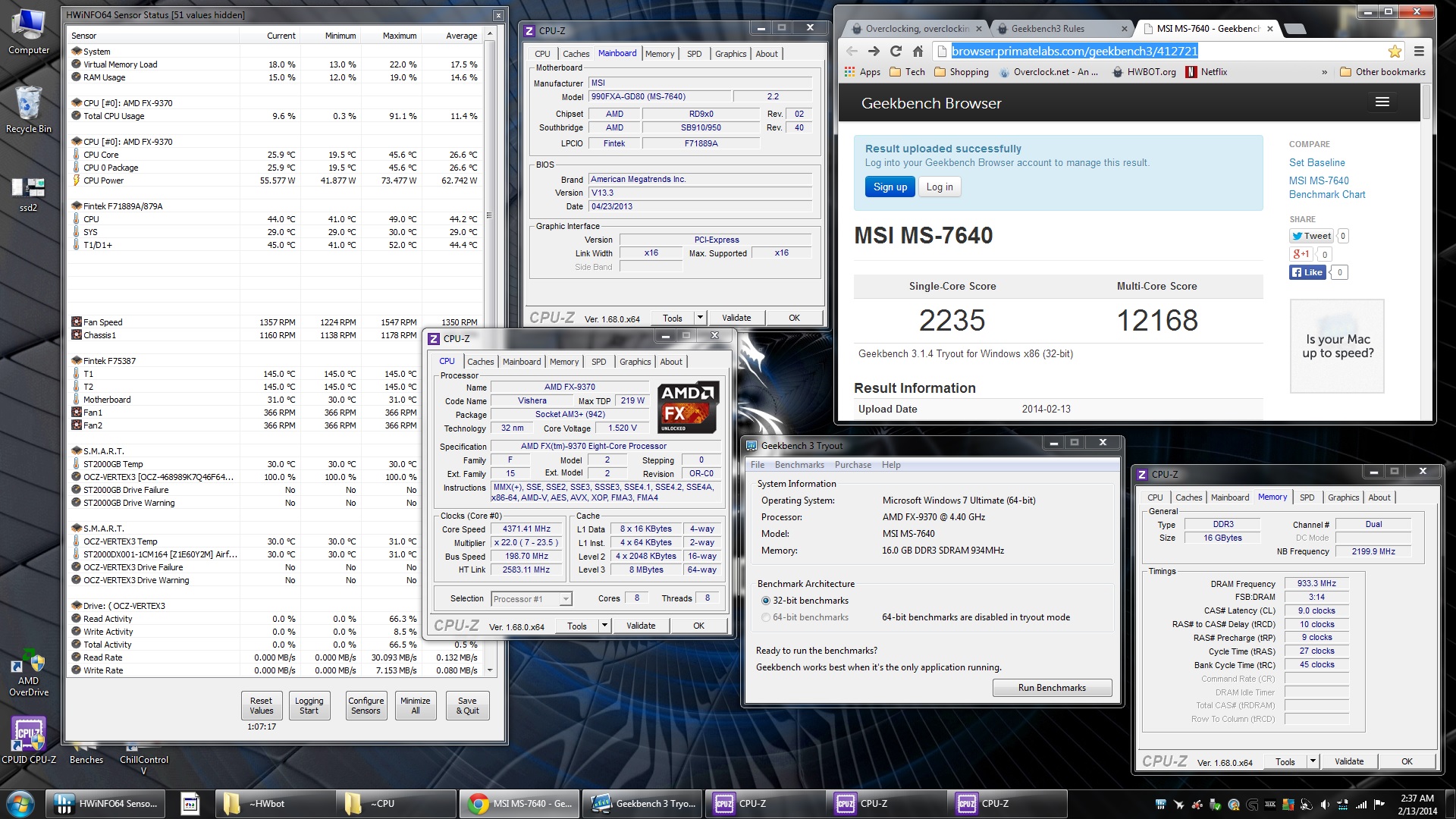Viewport: 1456px width, 819px height.
Task: Switch to the Geekbench 3 Tryout taskbar item
Action: pos(643,803)
